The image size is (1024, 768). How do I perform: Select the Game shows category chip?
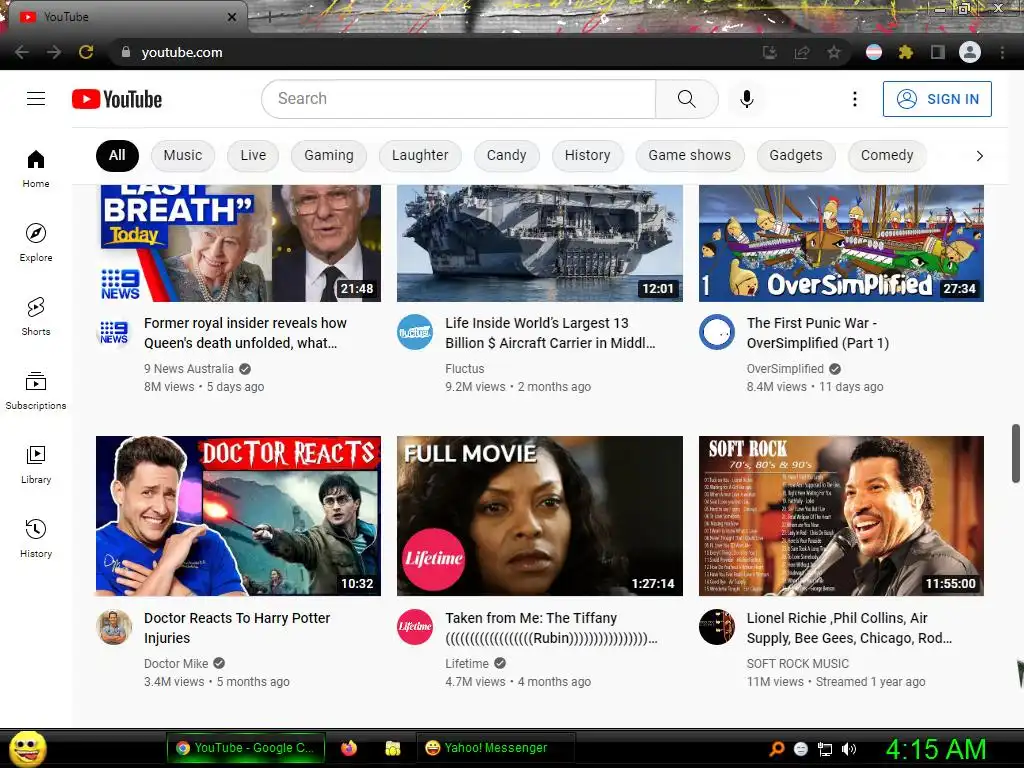pyautogui.click(x=690, y=155)
